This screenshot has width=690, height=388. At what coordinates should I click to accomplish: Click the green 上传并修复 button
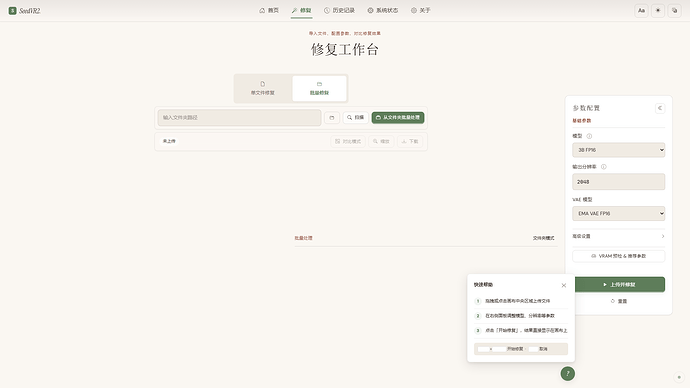pos(620,285)
